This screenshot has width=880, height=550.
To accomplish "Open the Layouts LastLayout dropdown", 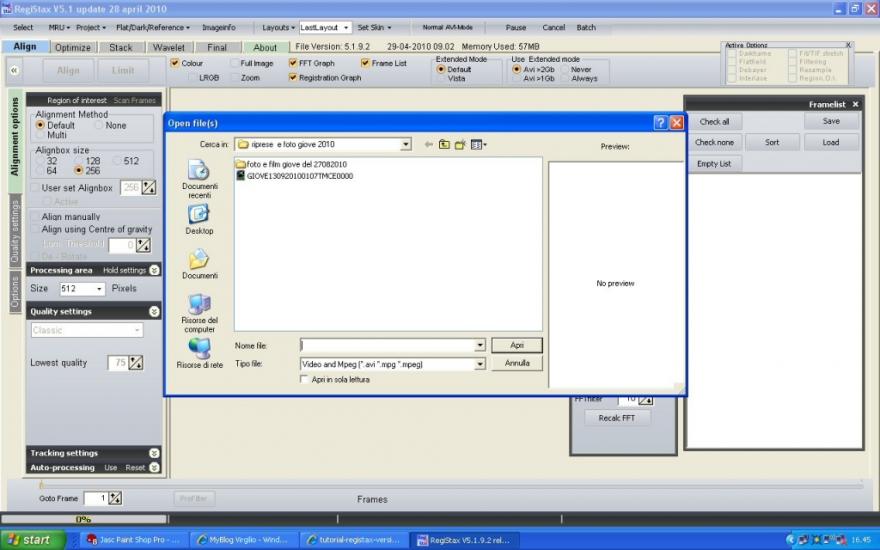I will [346, 28].
